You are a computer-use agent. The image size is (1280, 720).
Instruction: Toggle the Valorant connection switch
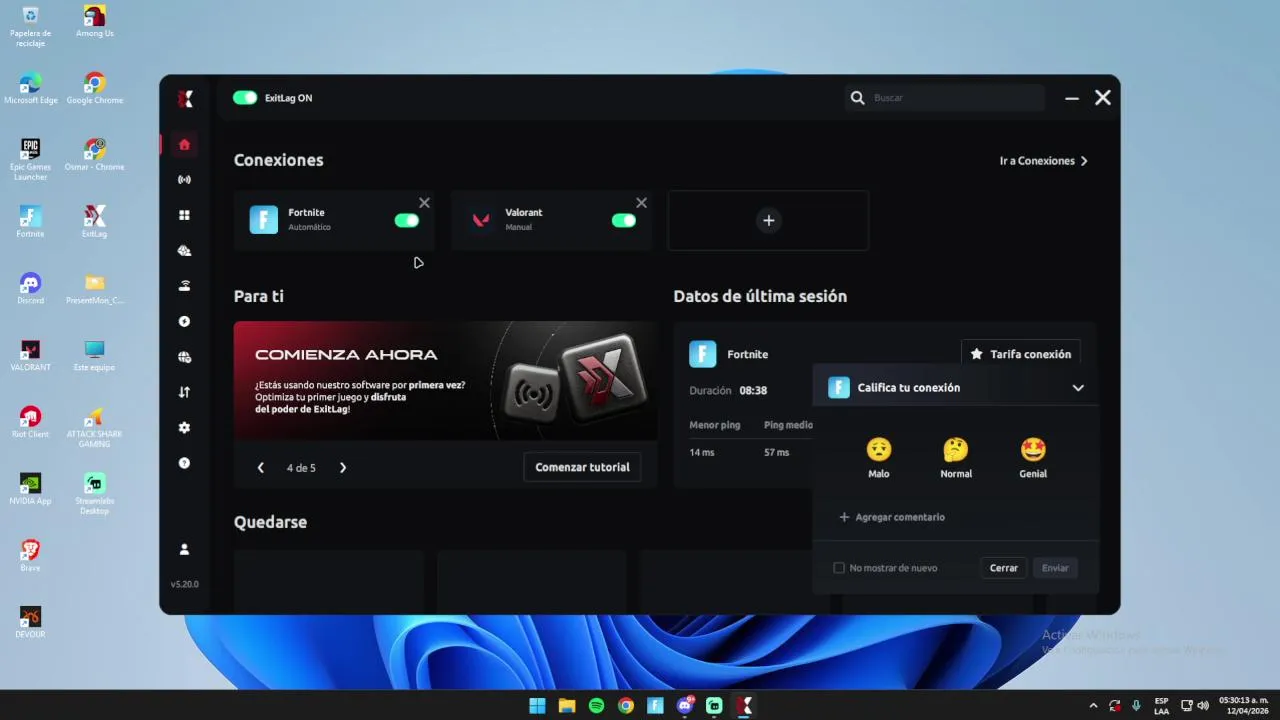(x=624, y=220)
